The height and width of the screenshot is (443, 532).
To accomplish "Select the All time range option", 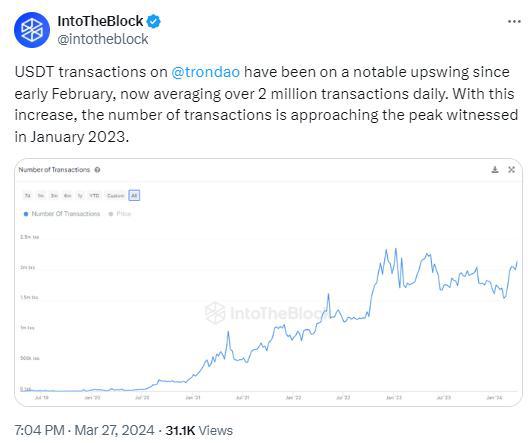I will (x=134, y=195).
